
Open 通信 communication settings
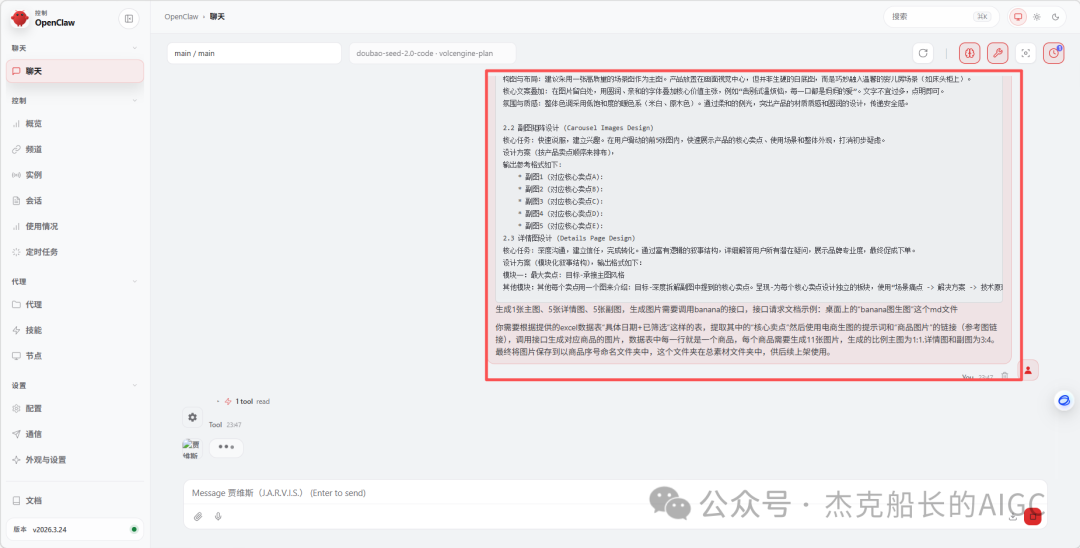click(75, 434)
